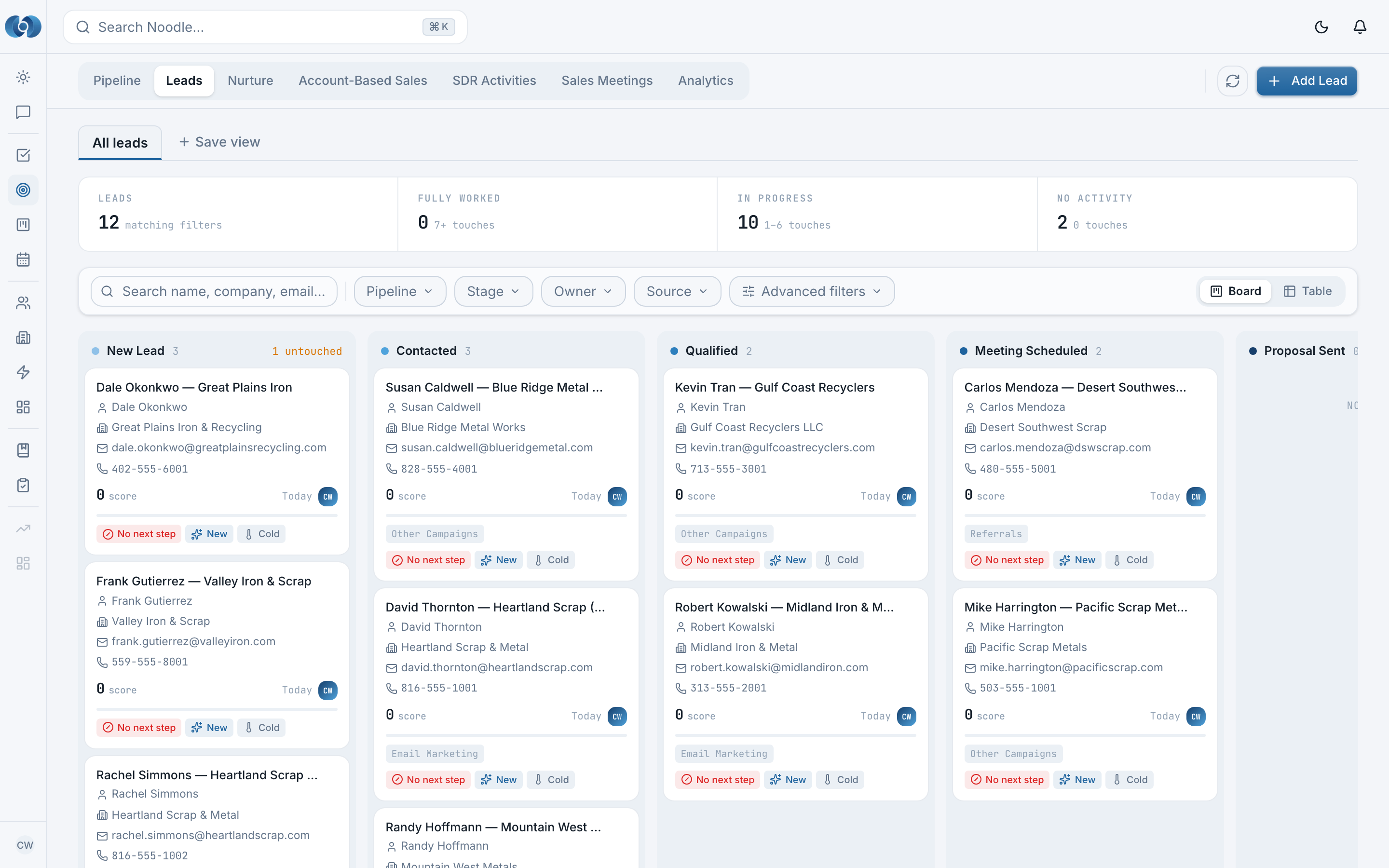Click 1 untouched in New Lead column
Screen dimensions: 1389x868
coord(307,351)
